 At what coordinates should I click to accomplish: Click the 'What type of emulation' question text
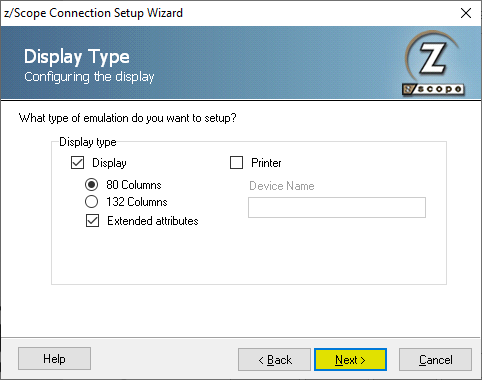click(127, 118)
